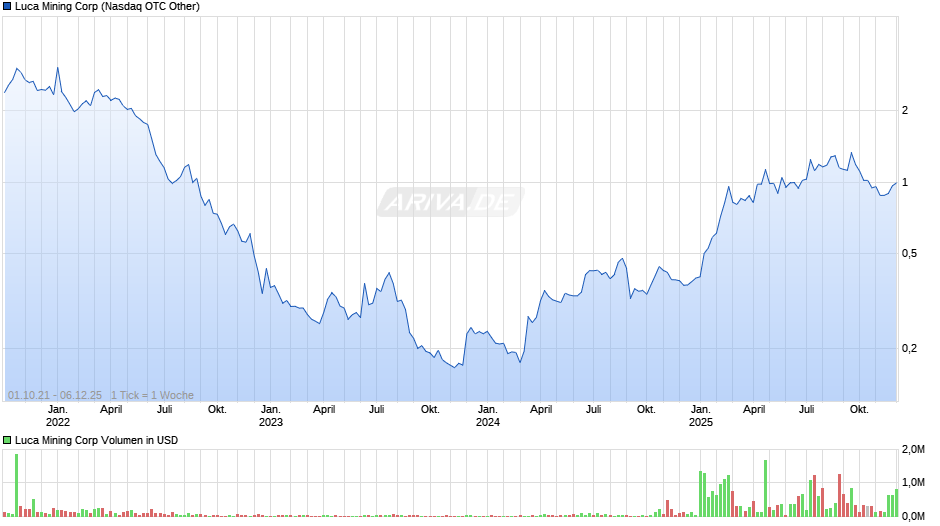Click the 'Jan. 2023' x-axis label
Viewport: 940px width, 526px height.
click(x=270, y=416)
